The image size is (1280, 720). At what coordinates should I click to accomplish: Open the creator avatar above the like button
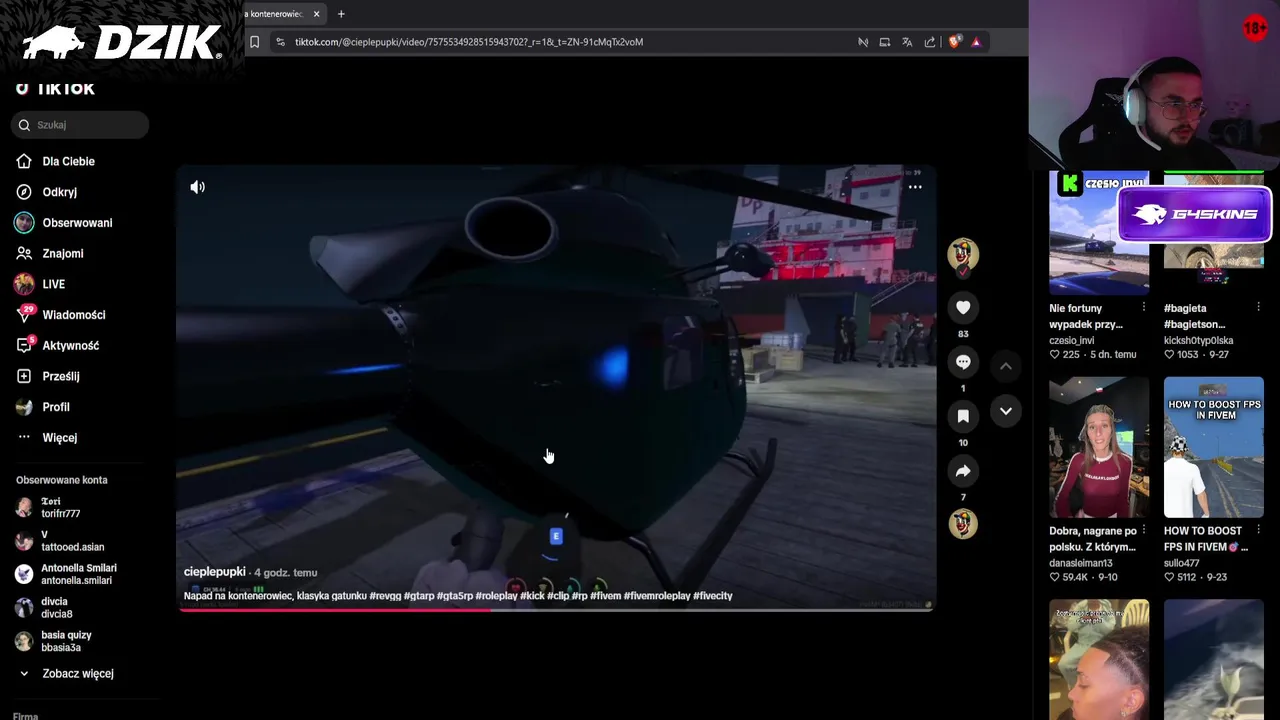[x=963, y=255]
